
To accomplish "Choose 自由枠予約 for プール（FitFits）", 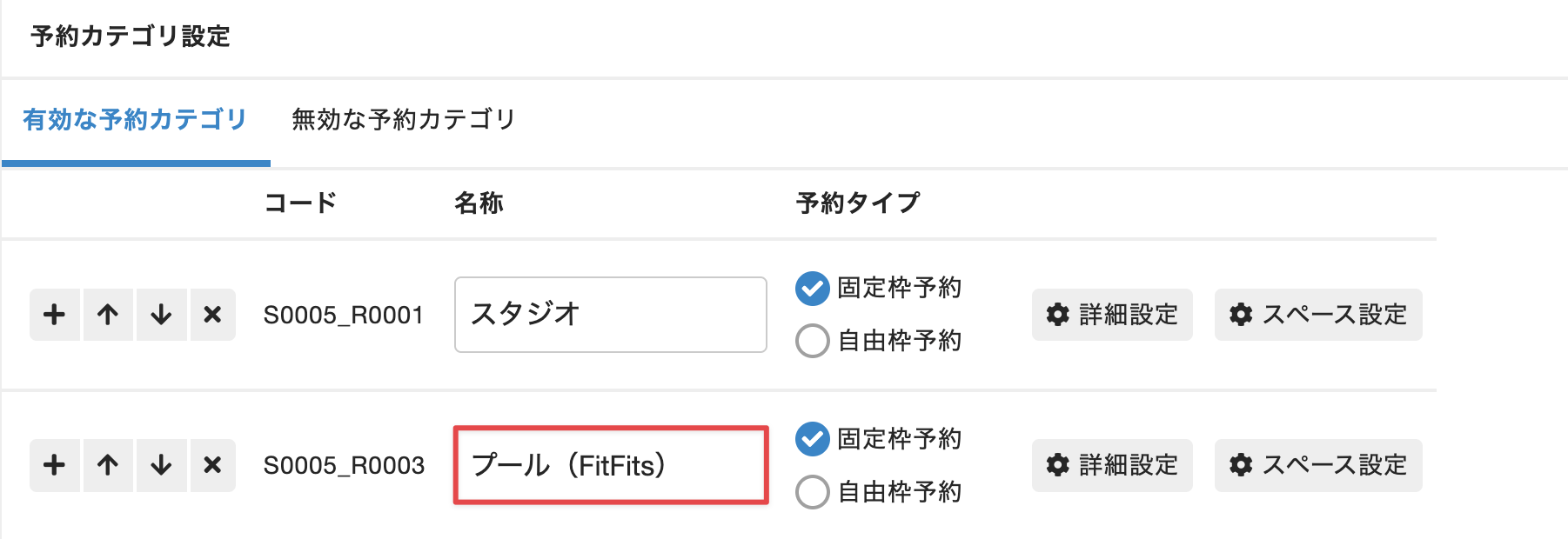I will coord(813,492).
